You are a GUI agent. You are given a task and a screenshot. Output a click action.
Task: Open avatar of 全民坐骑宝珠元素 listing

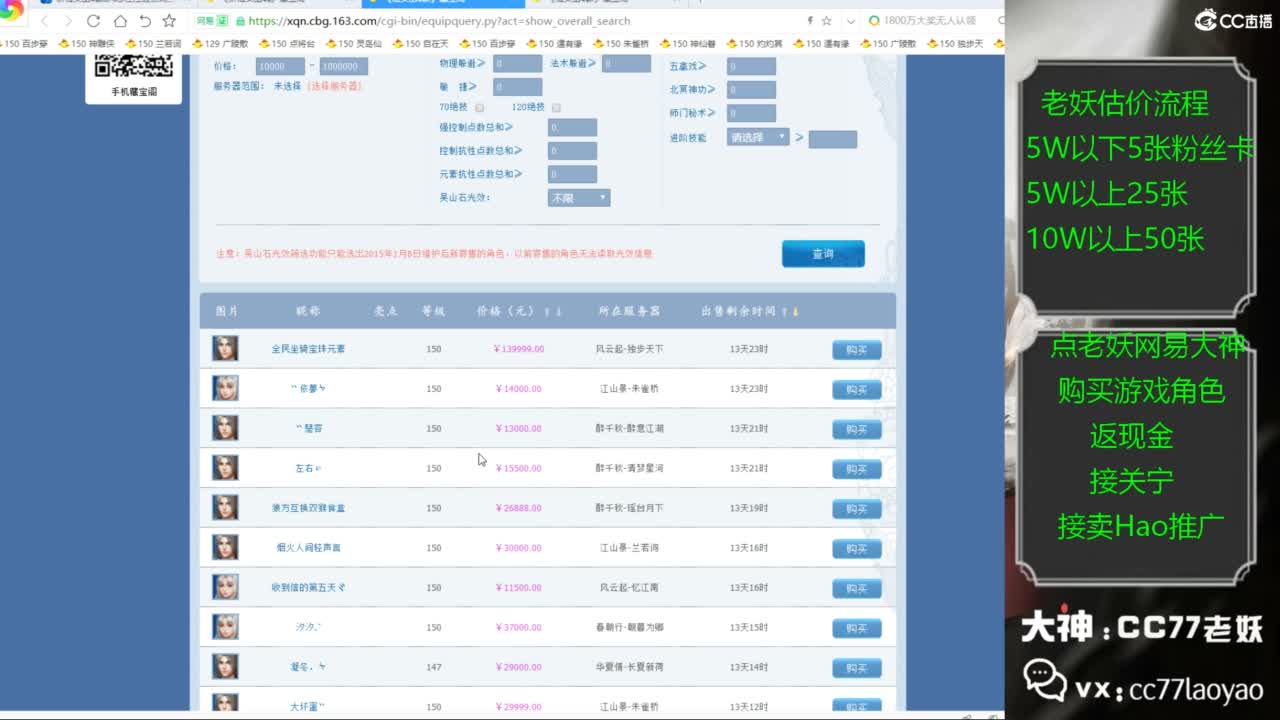pos(225,348)
